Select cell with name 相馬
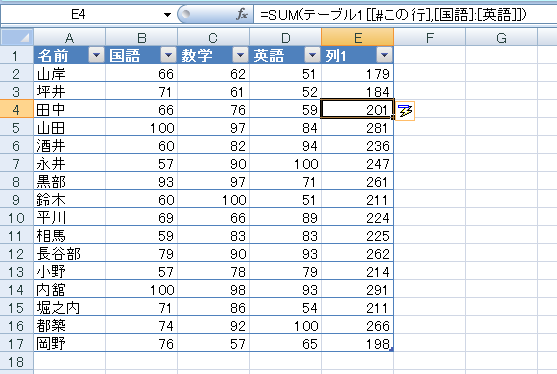557x374 pixels. coord(70,235)
